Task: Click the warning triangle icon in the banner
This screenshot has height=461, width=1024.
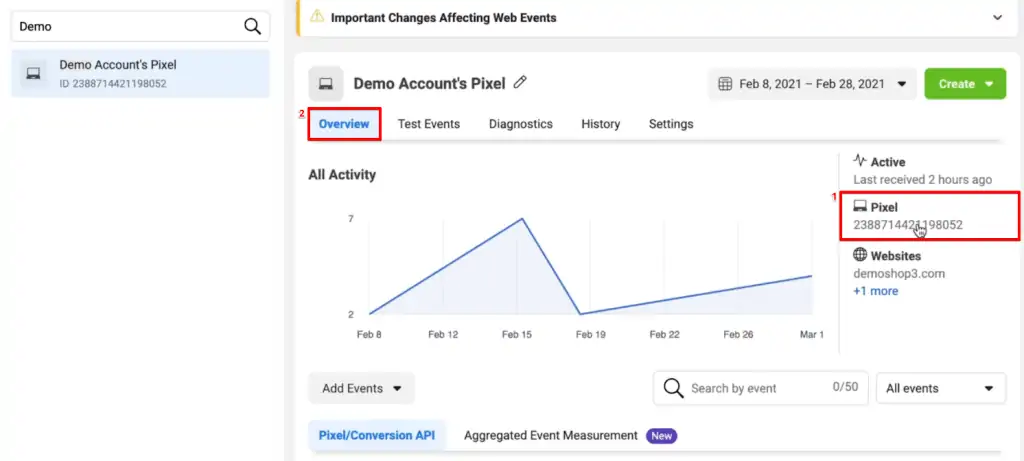Action: point(317,17)
